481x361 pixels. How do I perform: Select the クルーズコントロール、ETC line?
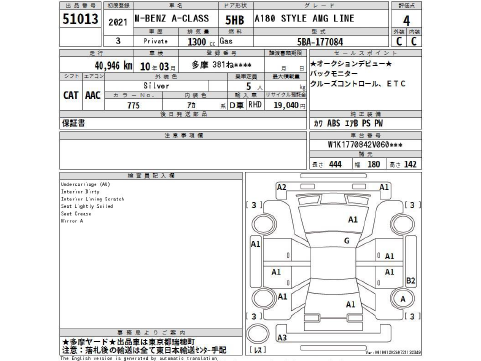pos(358,83)
